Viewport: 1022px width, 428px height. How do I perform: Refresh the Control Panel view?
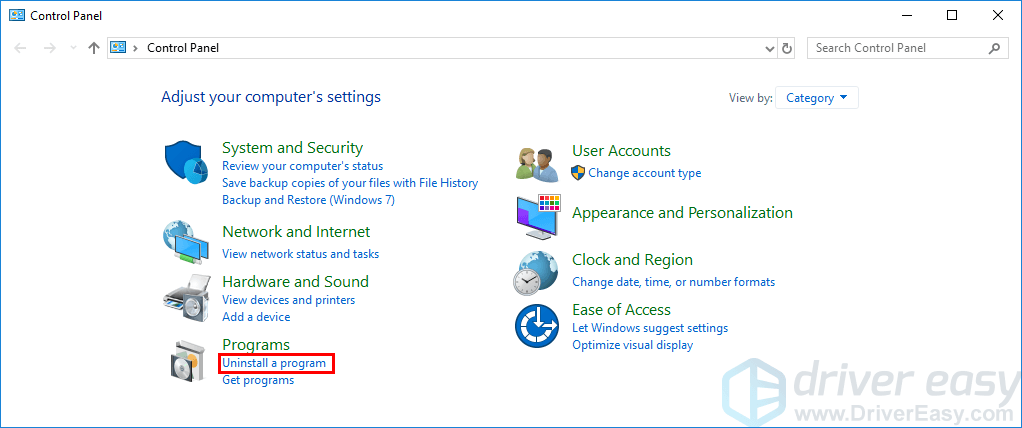(x=787, y=48)
